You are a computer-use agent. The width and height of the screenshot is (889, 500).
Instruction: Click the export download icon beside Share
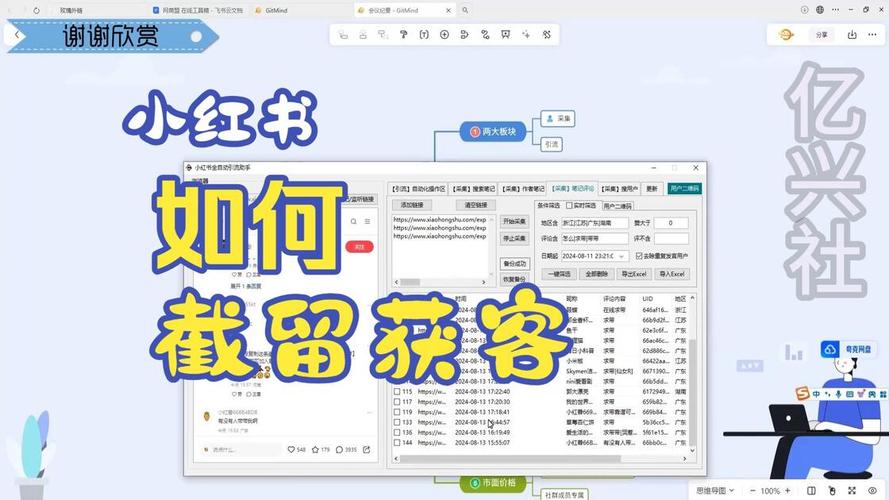coord(852,35)
